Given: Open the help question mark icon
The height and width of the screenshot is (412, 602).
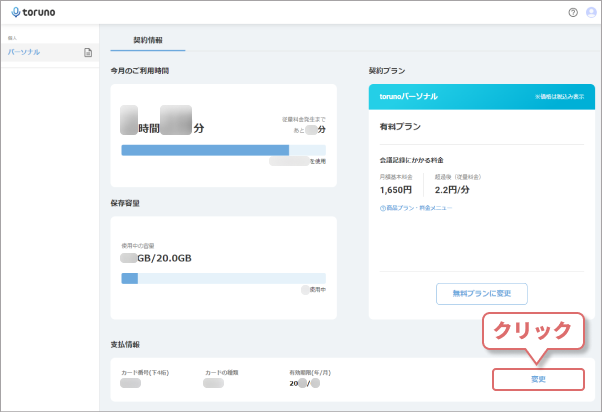Looking at the screenshot, I should [x=573, y=13].
